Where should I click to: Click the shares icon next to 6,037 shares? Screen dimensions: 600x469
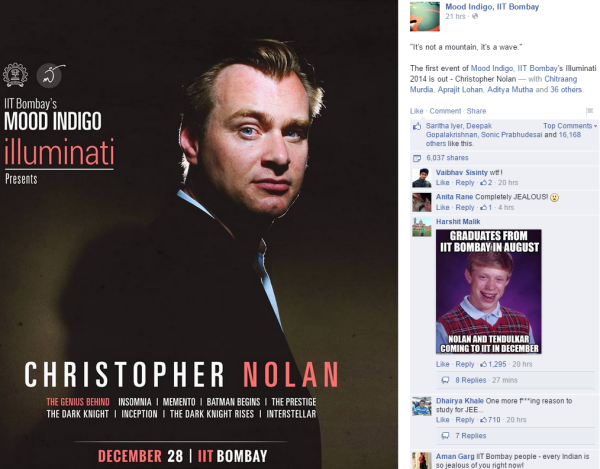point(417,158)
